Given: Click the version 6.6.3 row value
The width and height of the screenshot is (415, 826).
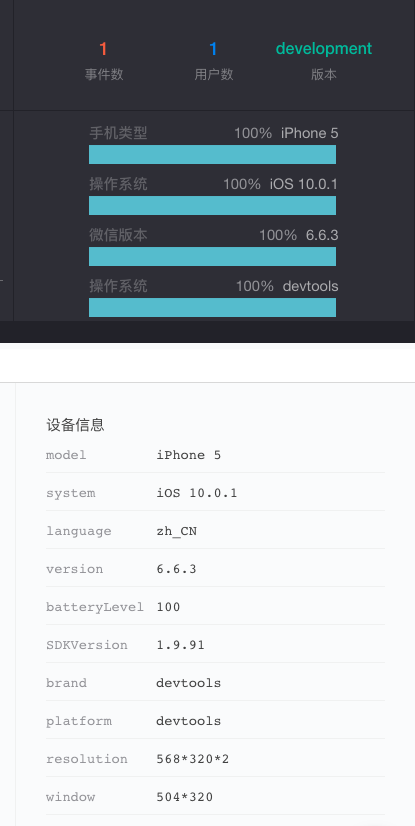Looking at the screenshot, I should [176, 569].
